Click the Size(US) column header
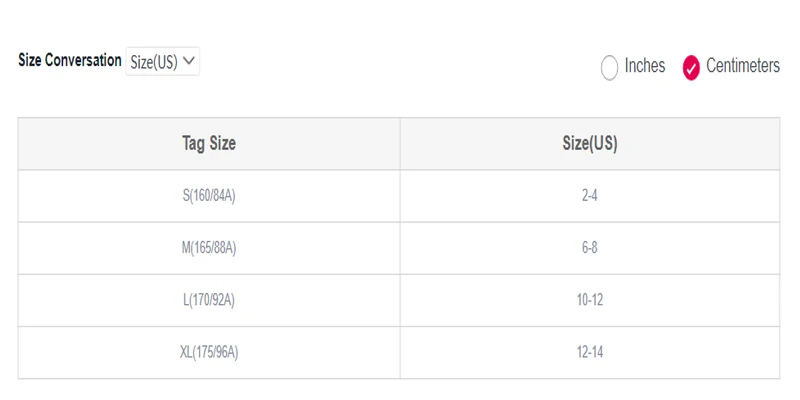This screenshot has height=400, width=800. (590, 144)
